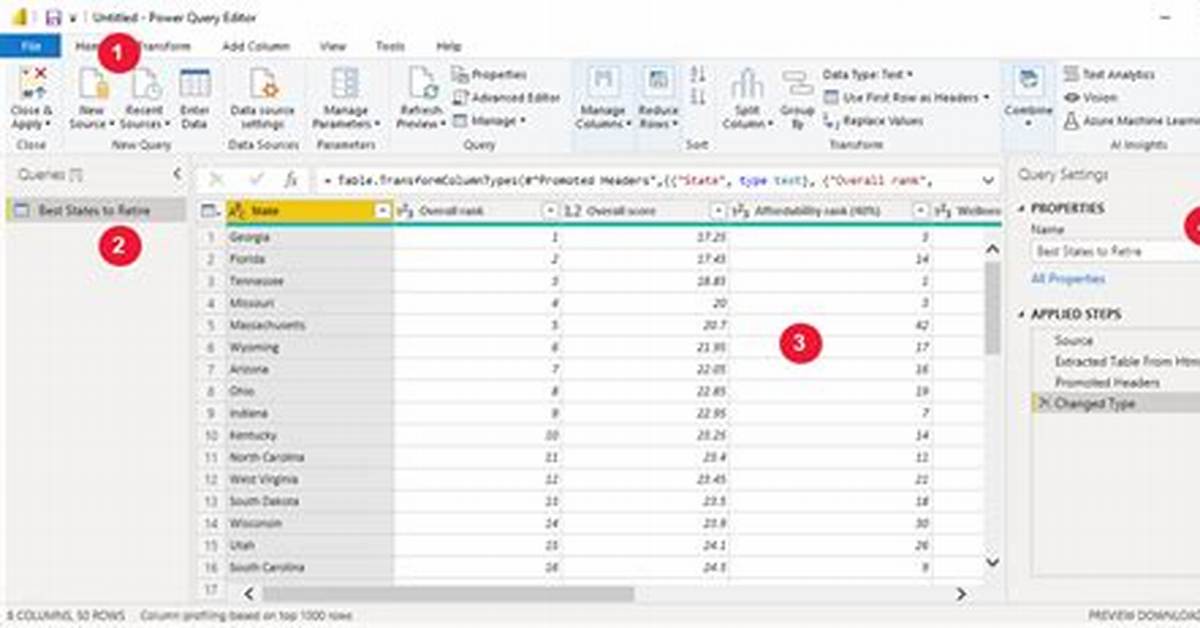Click the Split Column icon
Viewport: 1200px width, 628px height.
746,84
